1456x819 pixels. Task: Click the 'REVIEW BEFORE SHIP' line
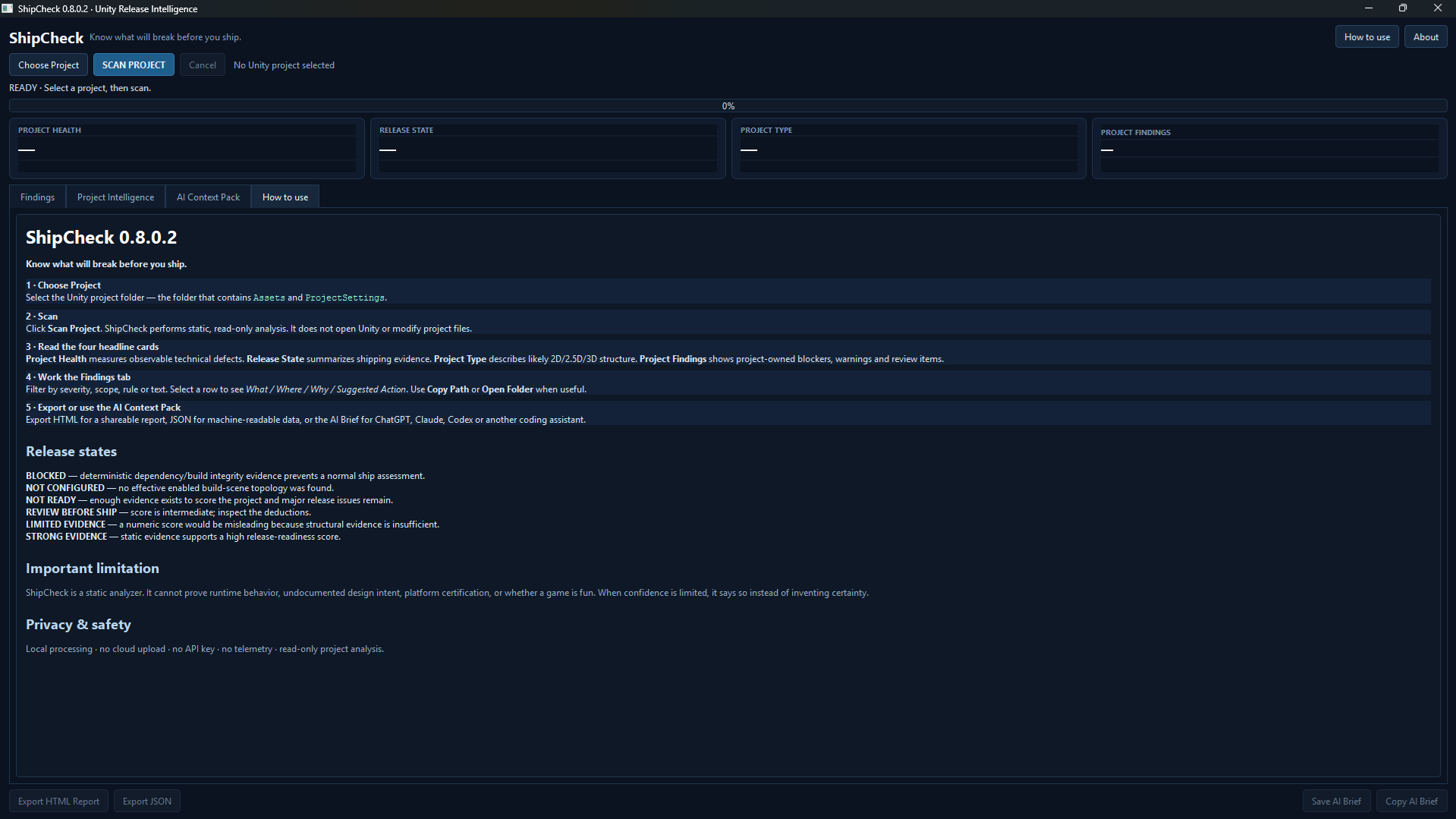(x=168, y=512)
